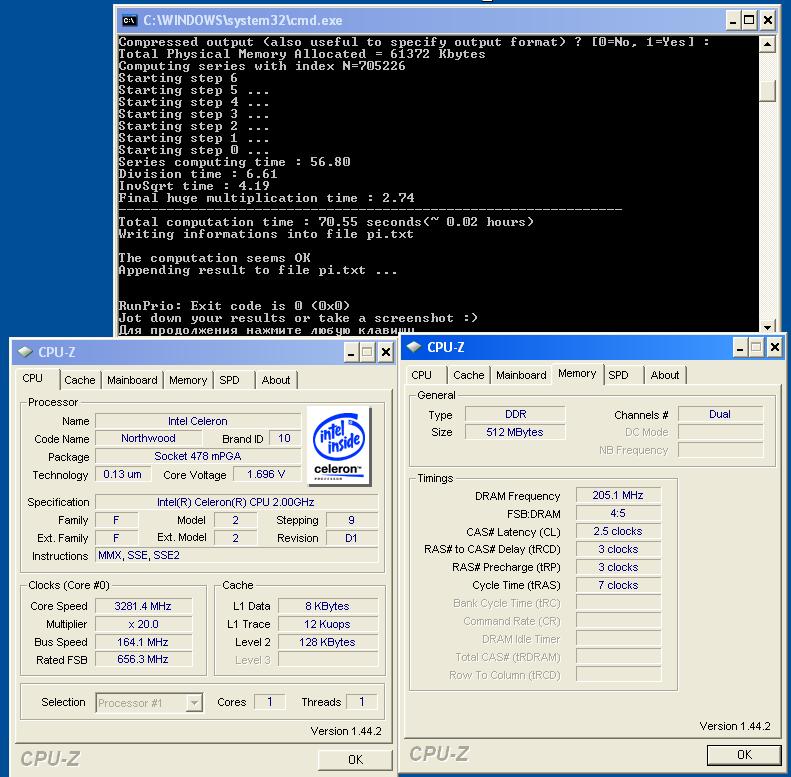
Task: Click cmd scrollbar up arrow
Action: (767, 44)
